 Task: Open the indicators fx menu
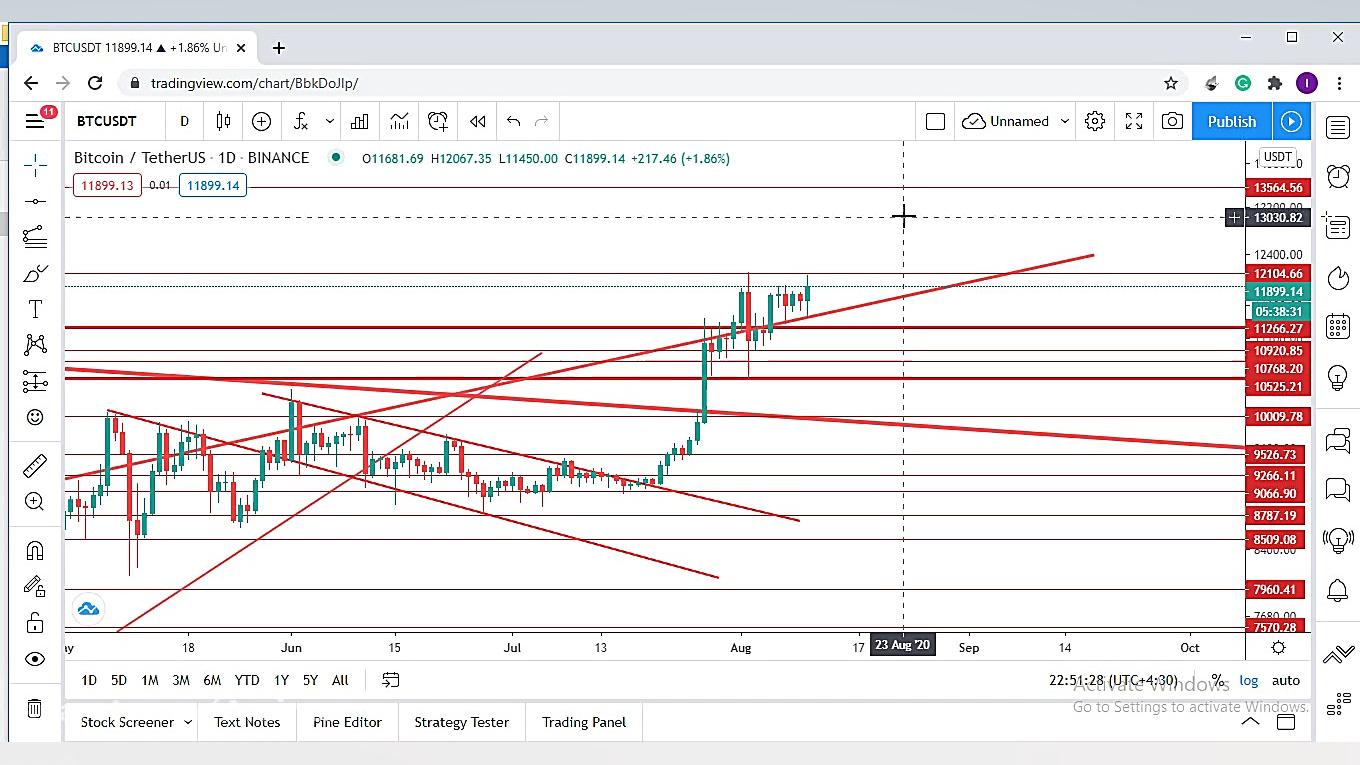coord(300,121)
